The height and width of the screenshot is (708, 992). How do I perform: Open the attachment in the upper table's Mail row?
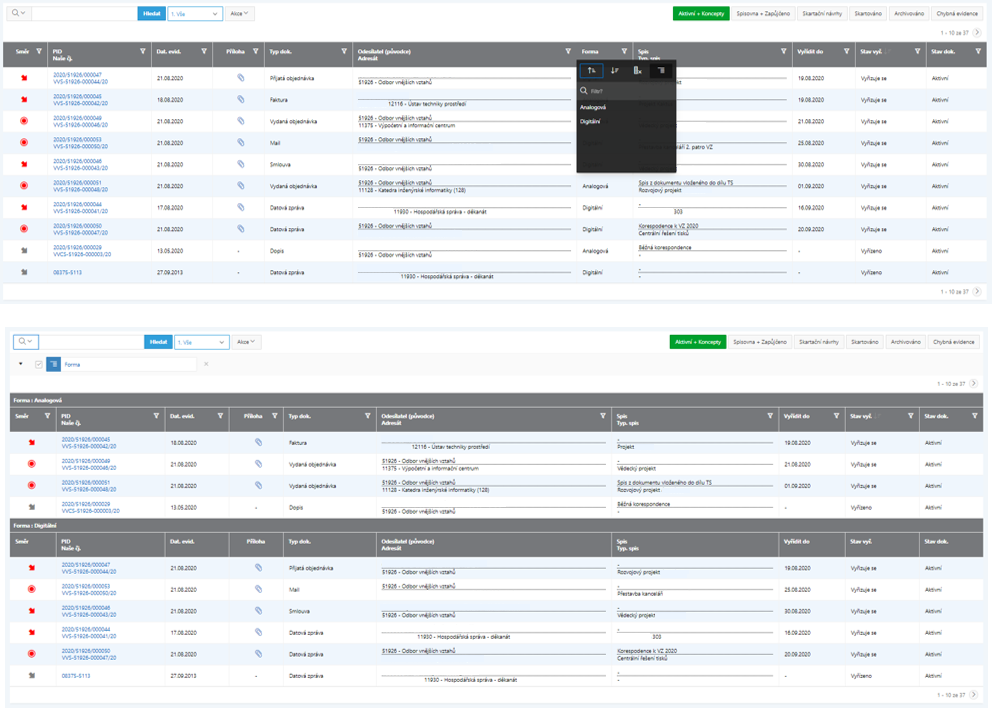click(x=240, y=142)
